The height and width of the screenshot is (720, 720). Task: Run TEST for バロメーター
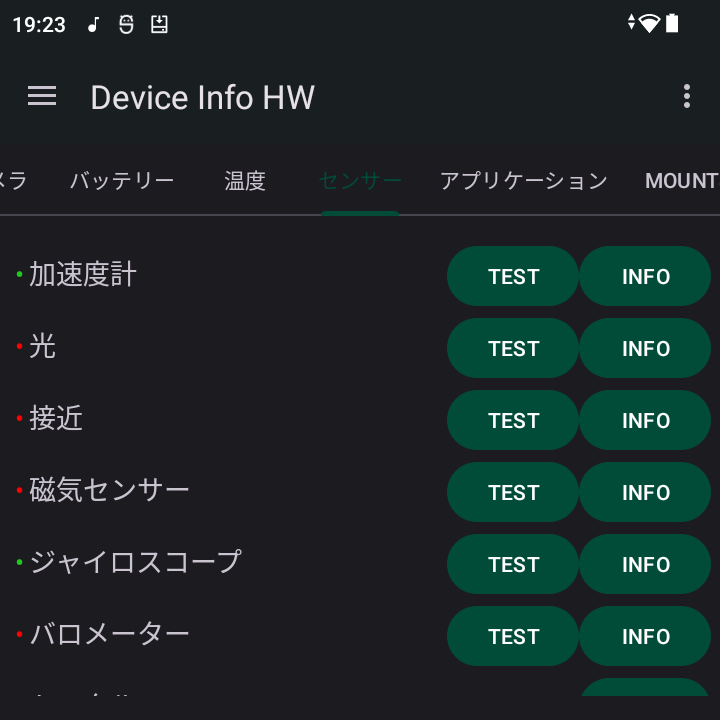(513, 636)
